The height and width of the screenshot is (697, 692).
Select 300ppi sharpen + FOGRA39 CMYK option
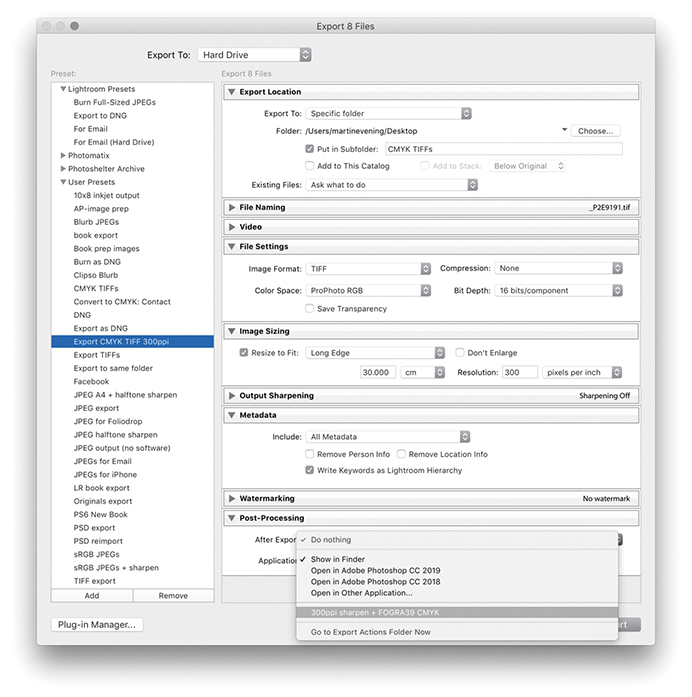pos(375,612)
